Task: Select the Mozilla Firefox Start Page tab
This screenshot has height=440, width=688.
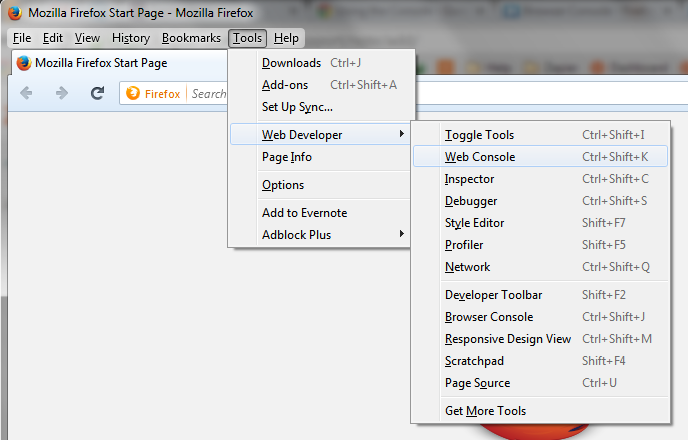Action: [x=119, y=63]
